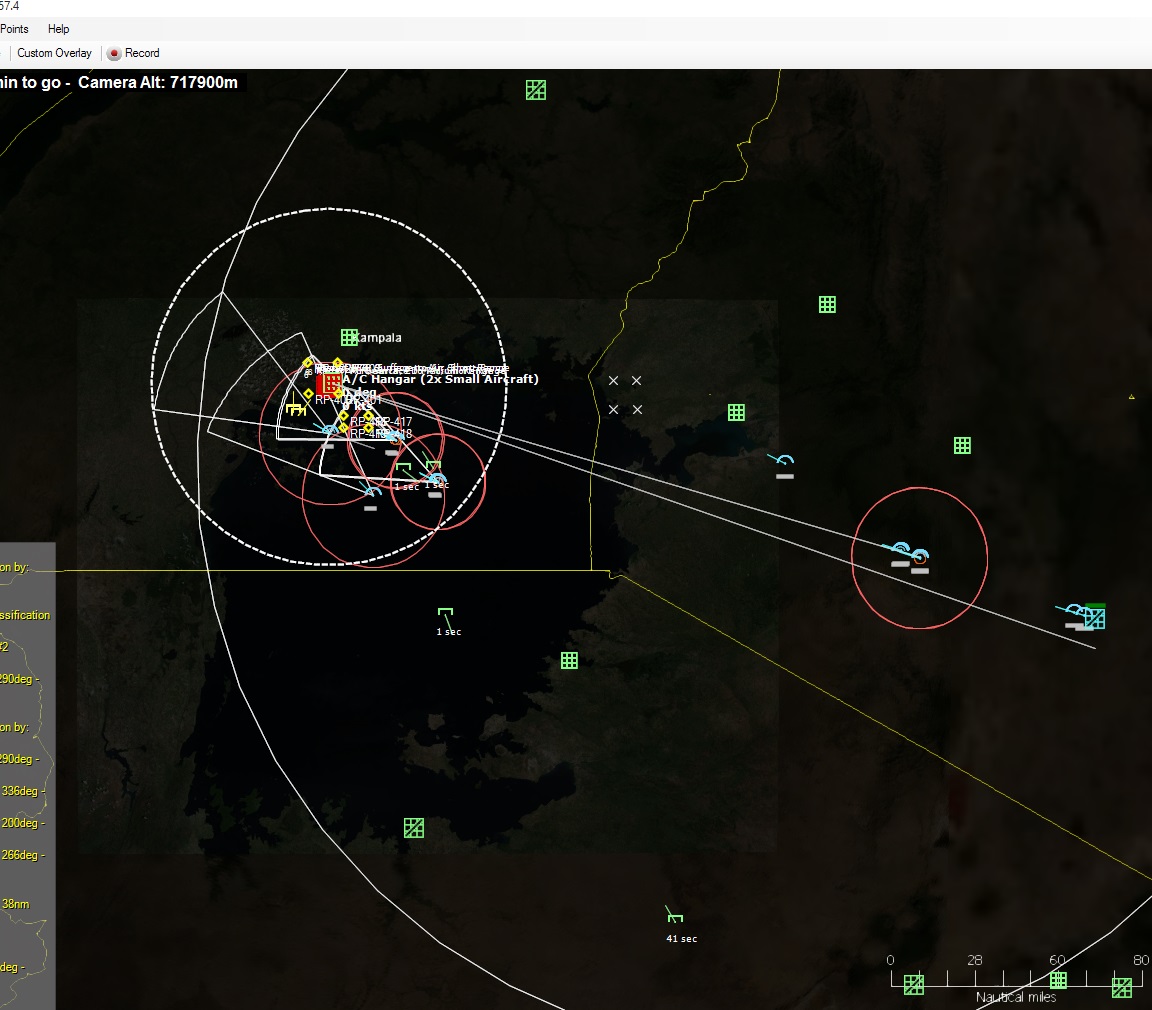
Task: Click the Kampala map label
Action: (x=376, y=338)
